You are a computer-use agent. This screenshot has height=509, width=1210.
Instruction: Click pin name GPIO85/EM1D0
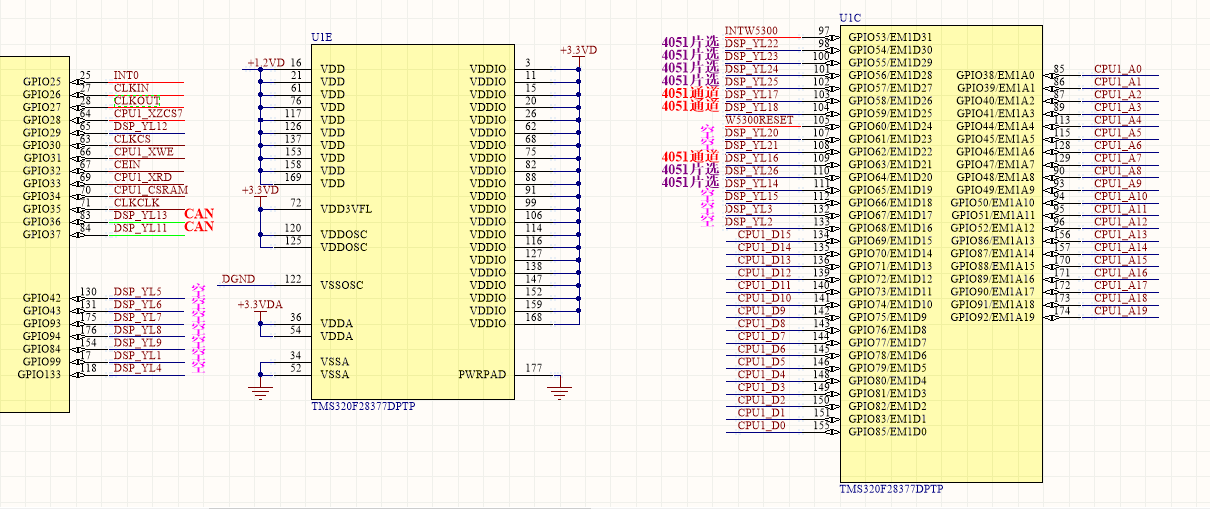pos(887,432)
